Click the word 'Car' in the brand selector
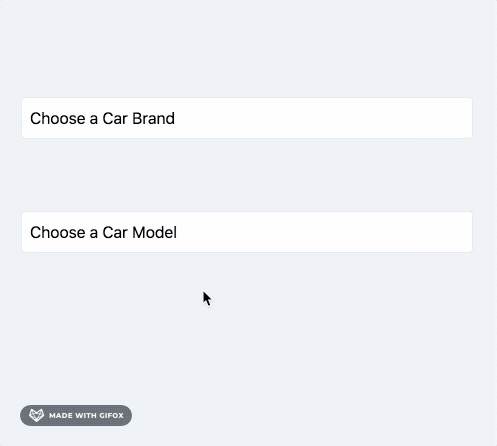The height and width of the screenshot is (446, 497). 115,118
